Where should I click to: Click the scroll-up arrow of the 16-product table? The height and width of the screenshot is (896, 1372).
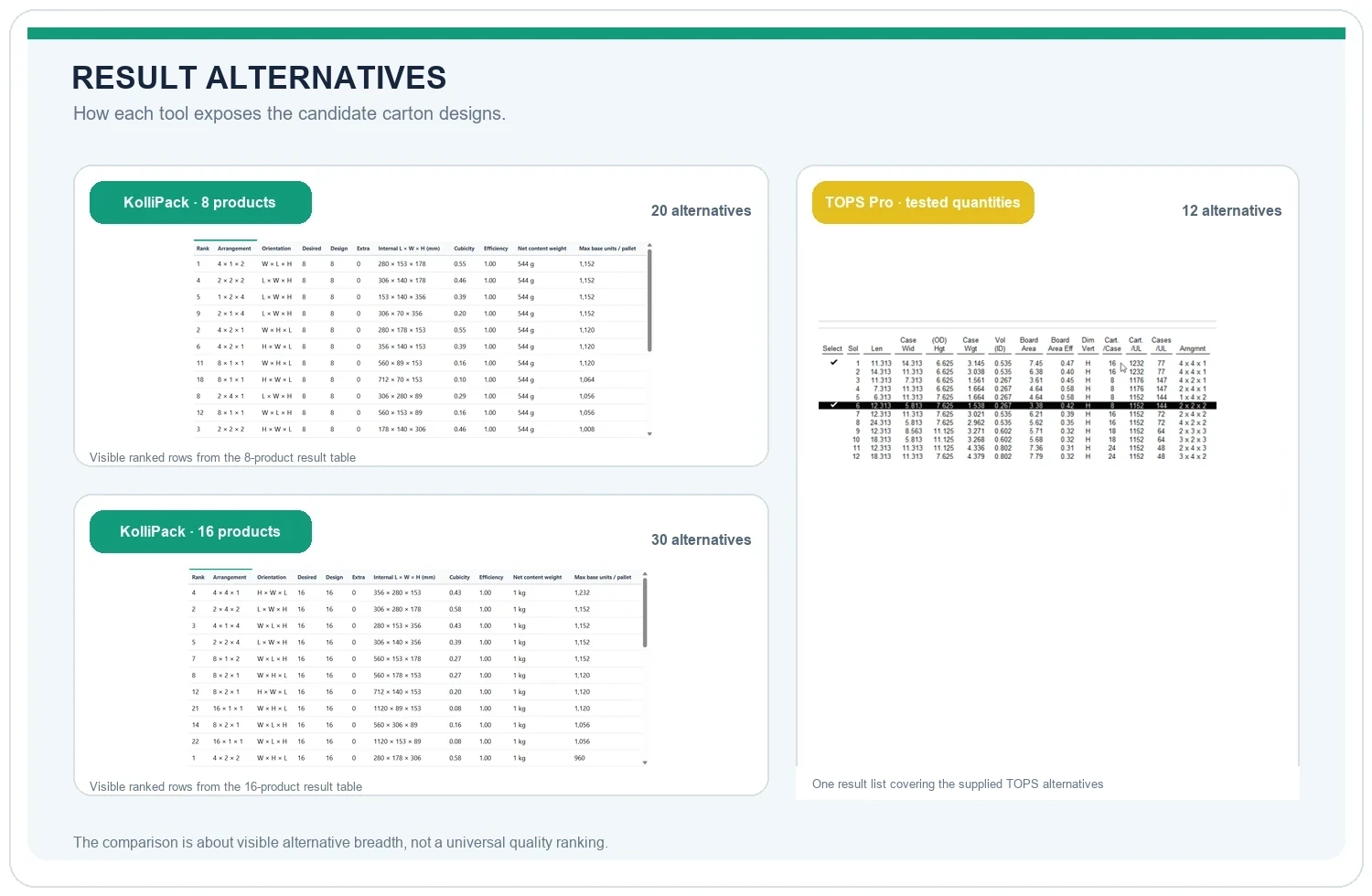point(645,574)
